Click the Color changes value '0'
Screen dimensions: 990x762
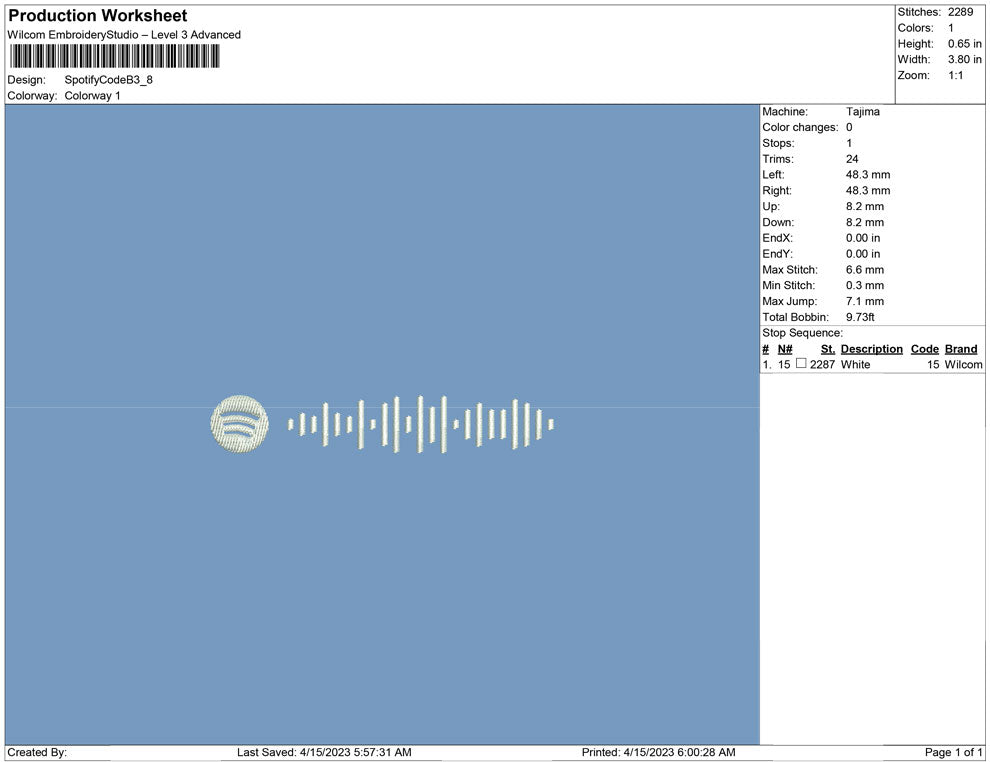click(849, 127)
